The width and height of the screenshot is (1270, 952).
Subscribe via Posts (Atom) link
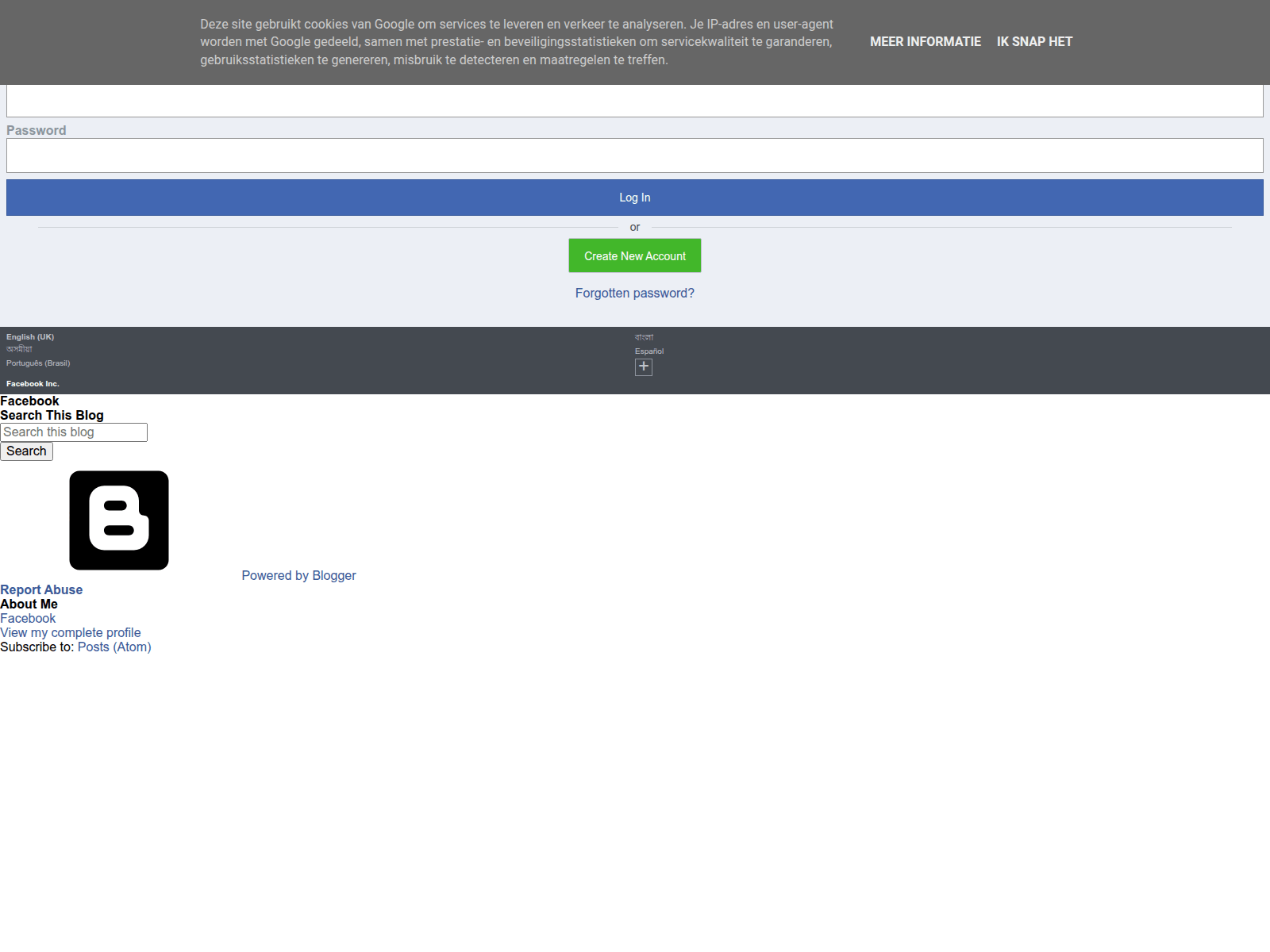coord(114,647)
